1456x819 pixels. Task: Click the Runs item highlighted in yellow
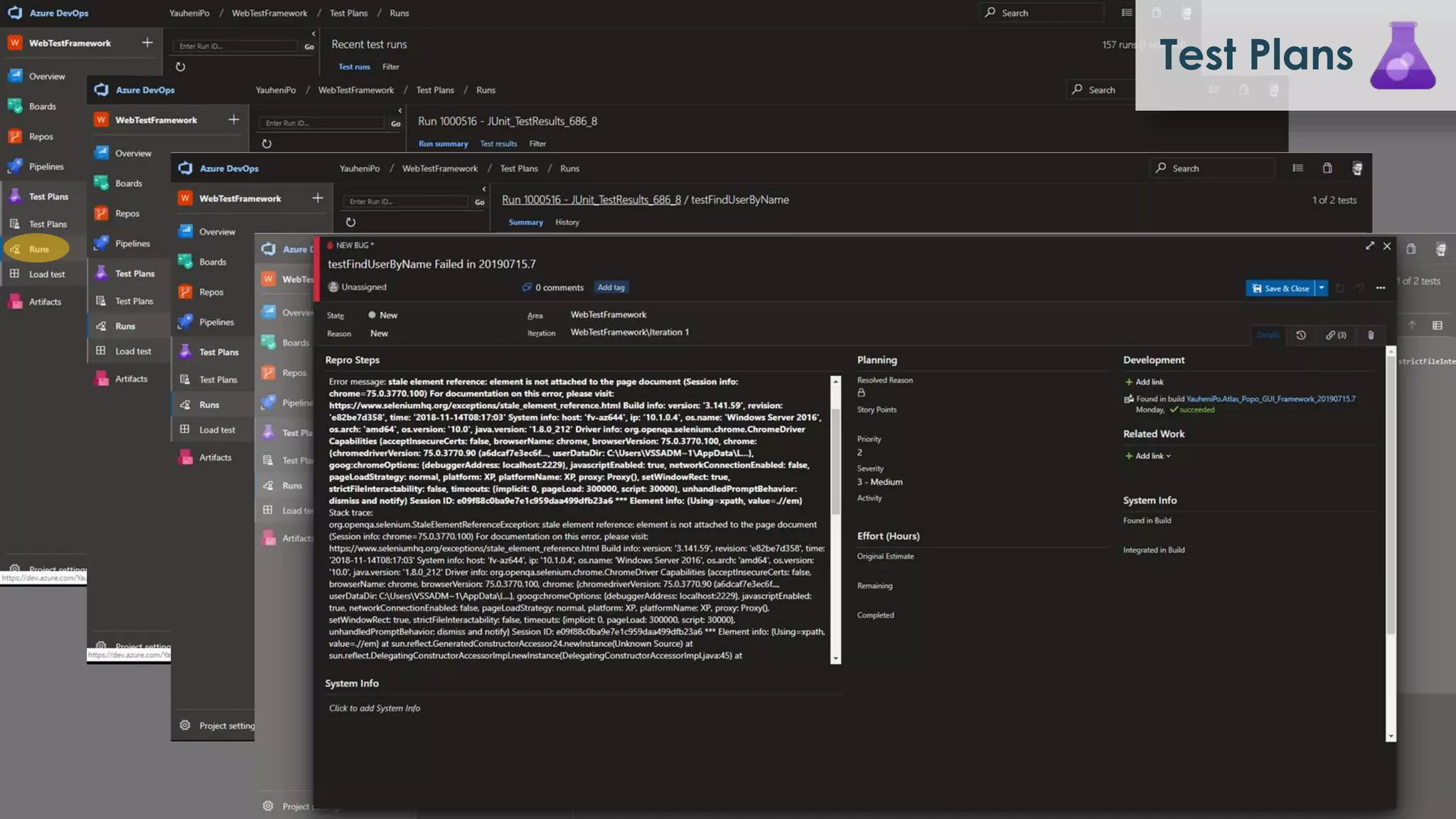coord(38,250)
